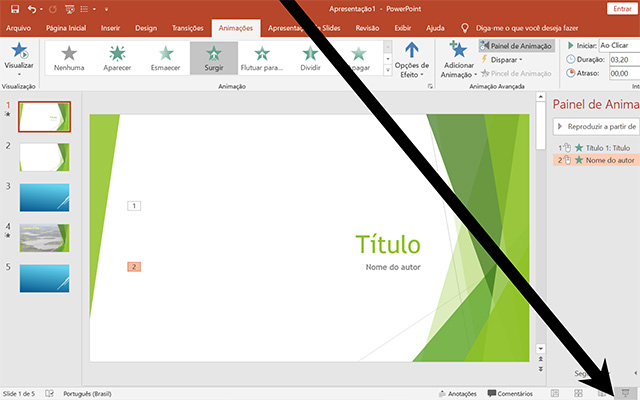Click the Atraso value field
The image size is (640, 400).
[x=624, y=73]
